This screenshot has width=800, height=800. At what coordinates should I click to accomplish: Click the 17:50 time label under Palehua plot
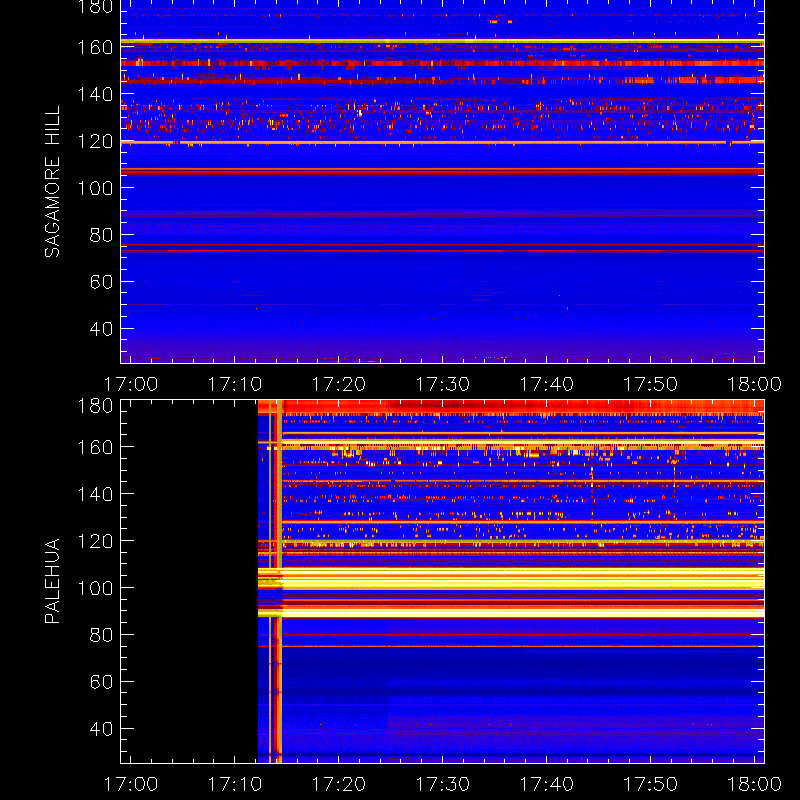tap(651, 784)
